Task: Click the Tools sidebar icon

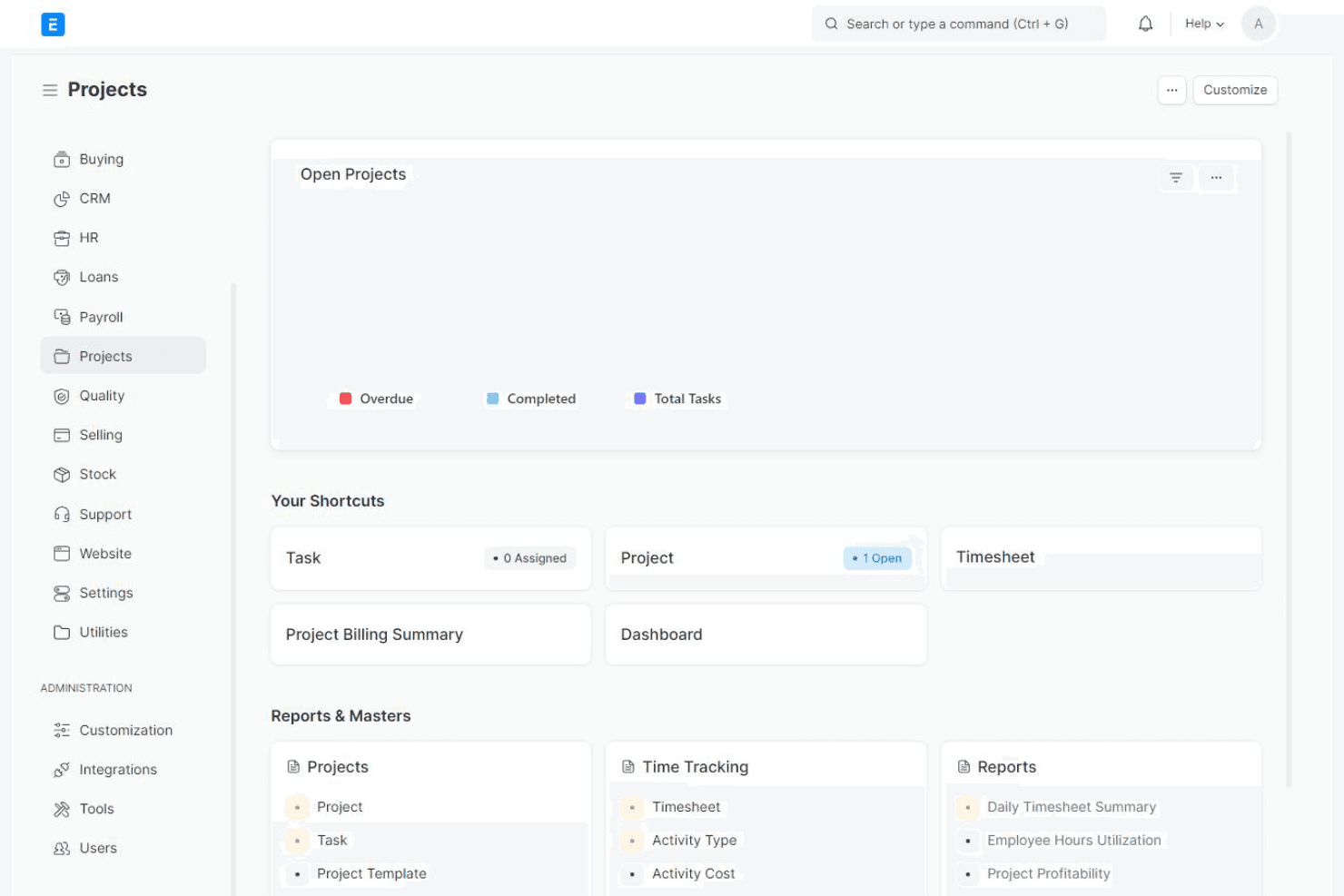Action: (62, 809)
